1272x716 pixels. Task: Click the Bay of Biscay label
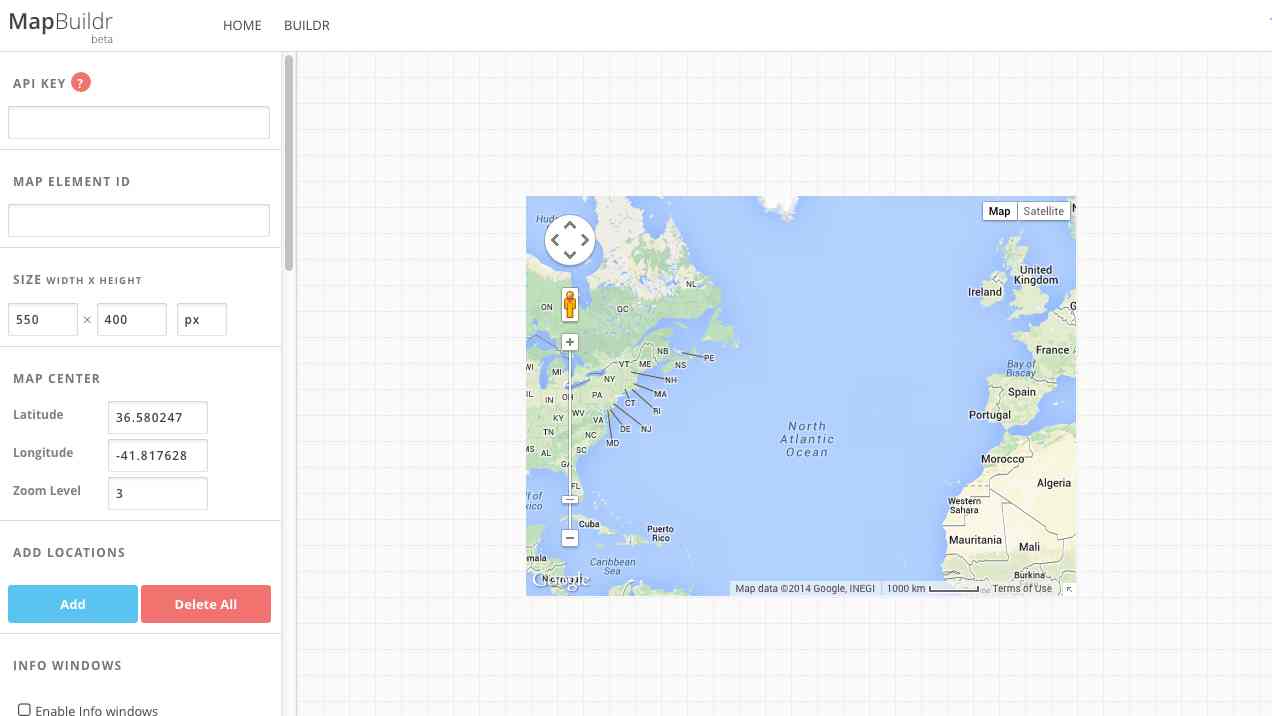coord(1021,369)
